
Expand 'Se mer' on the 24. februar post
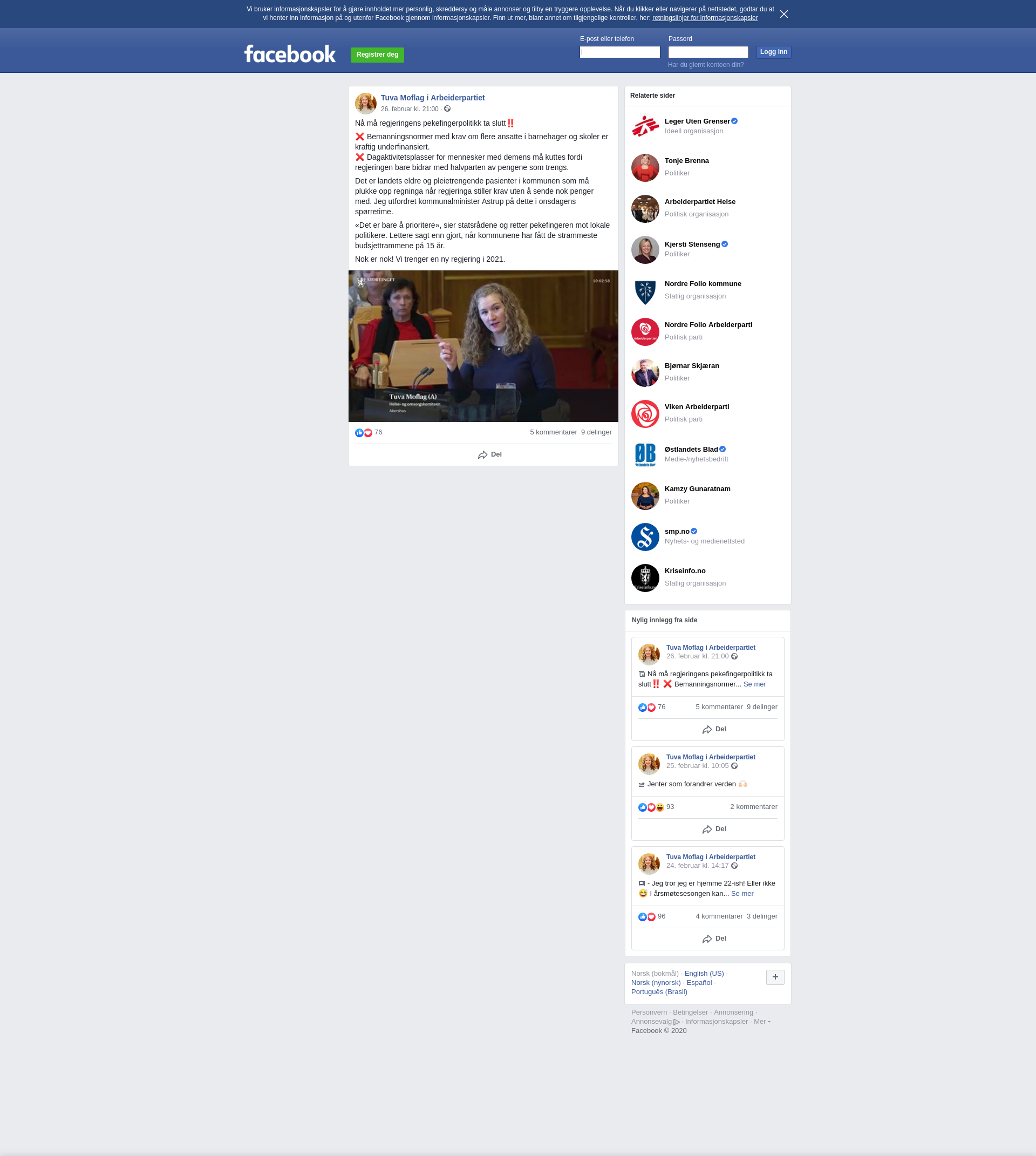click(x=742, y=894)
